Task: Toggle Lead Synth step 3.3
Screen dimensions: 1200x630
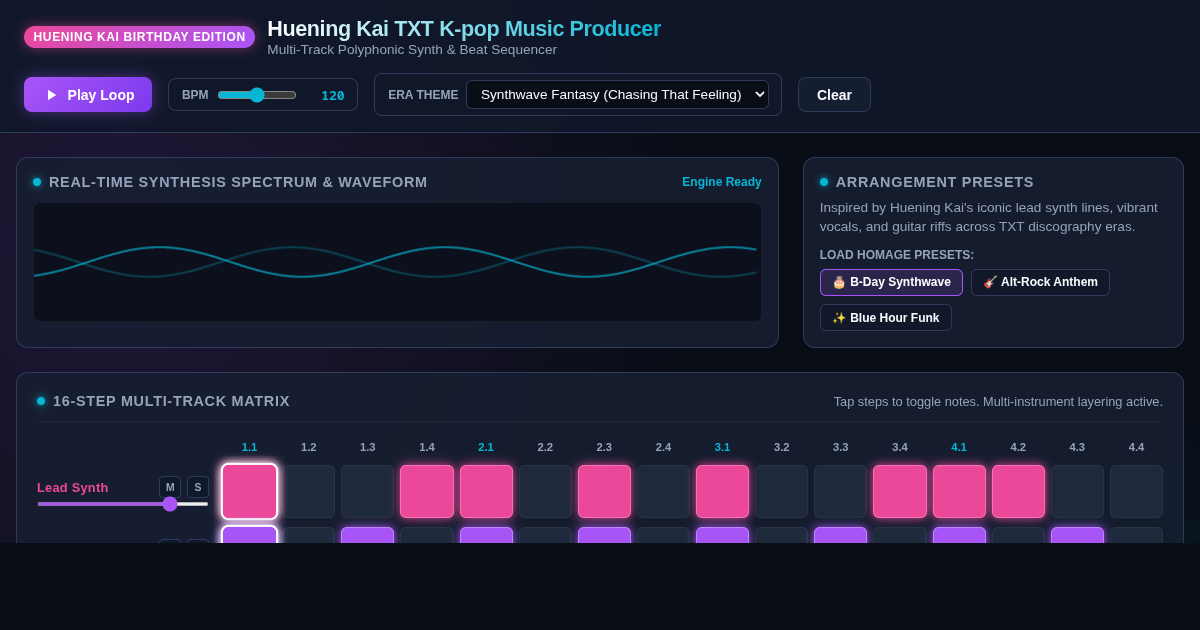Action: [841, 491]
